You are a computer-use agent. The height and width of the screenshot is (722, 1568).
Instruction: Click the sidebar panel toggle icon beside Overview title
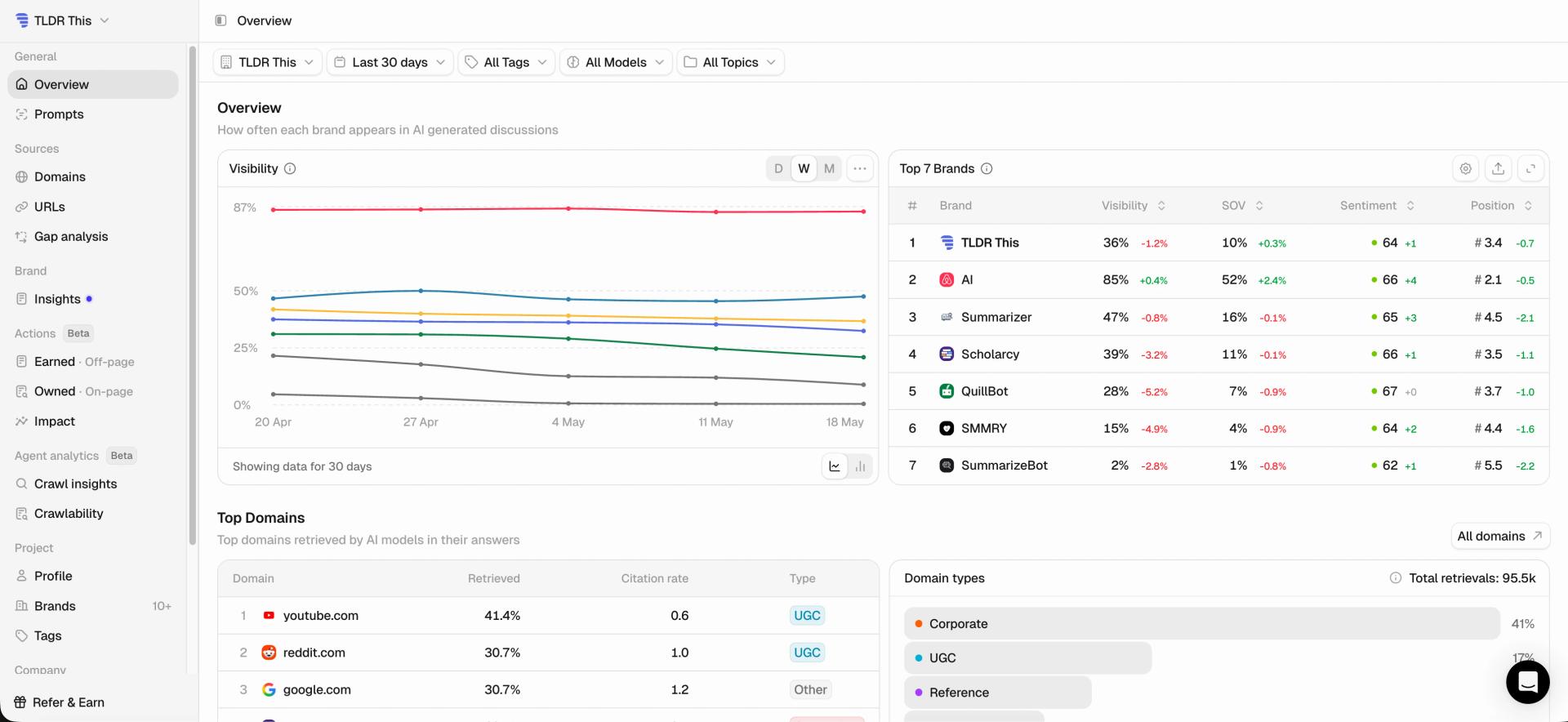coord(220,20)
